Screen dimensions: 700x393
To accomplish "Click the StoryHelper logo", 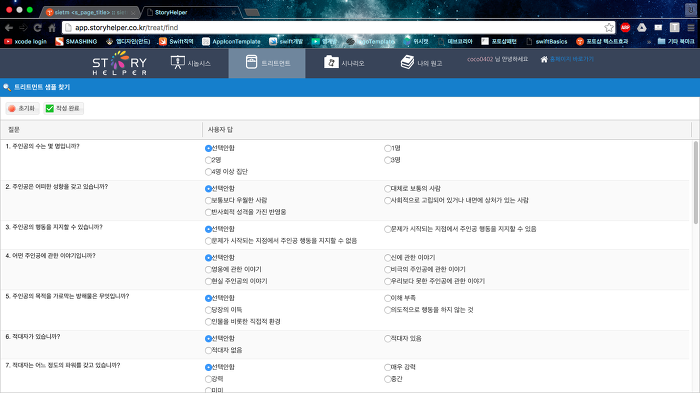I will click(x=119, y=63).
